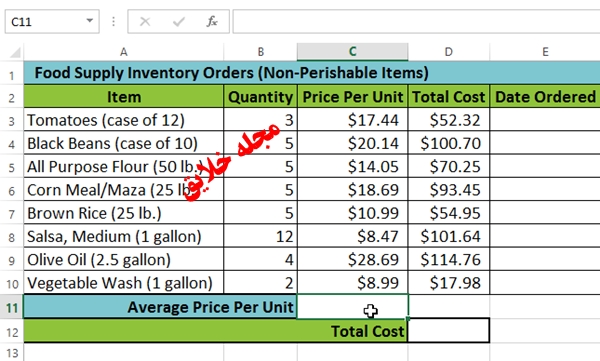This screenshot has width=600, height=361.
Task: Click the title cell Food Supply Inventory Orders
Action: click(x=312, y=73)
